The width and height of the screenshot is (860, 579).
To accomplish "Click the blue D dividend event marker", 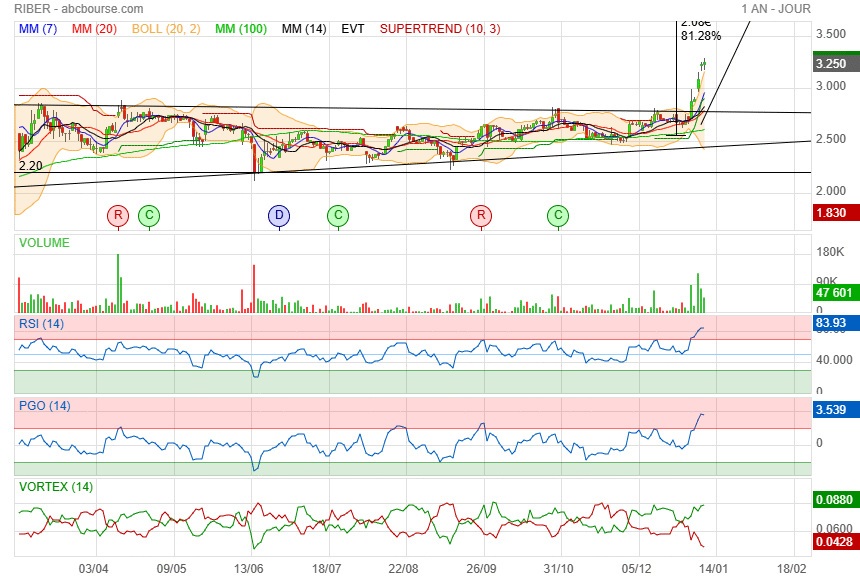I will coord(279,215).
